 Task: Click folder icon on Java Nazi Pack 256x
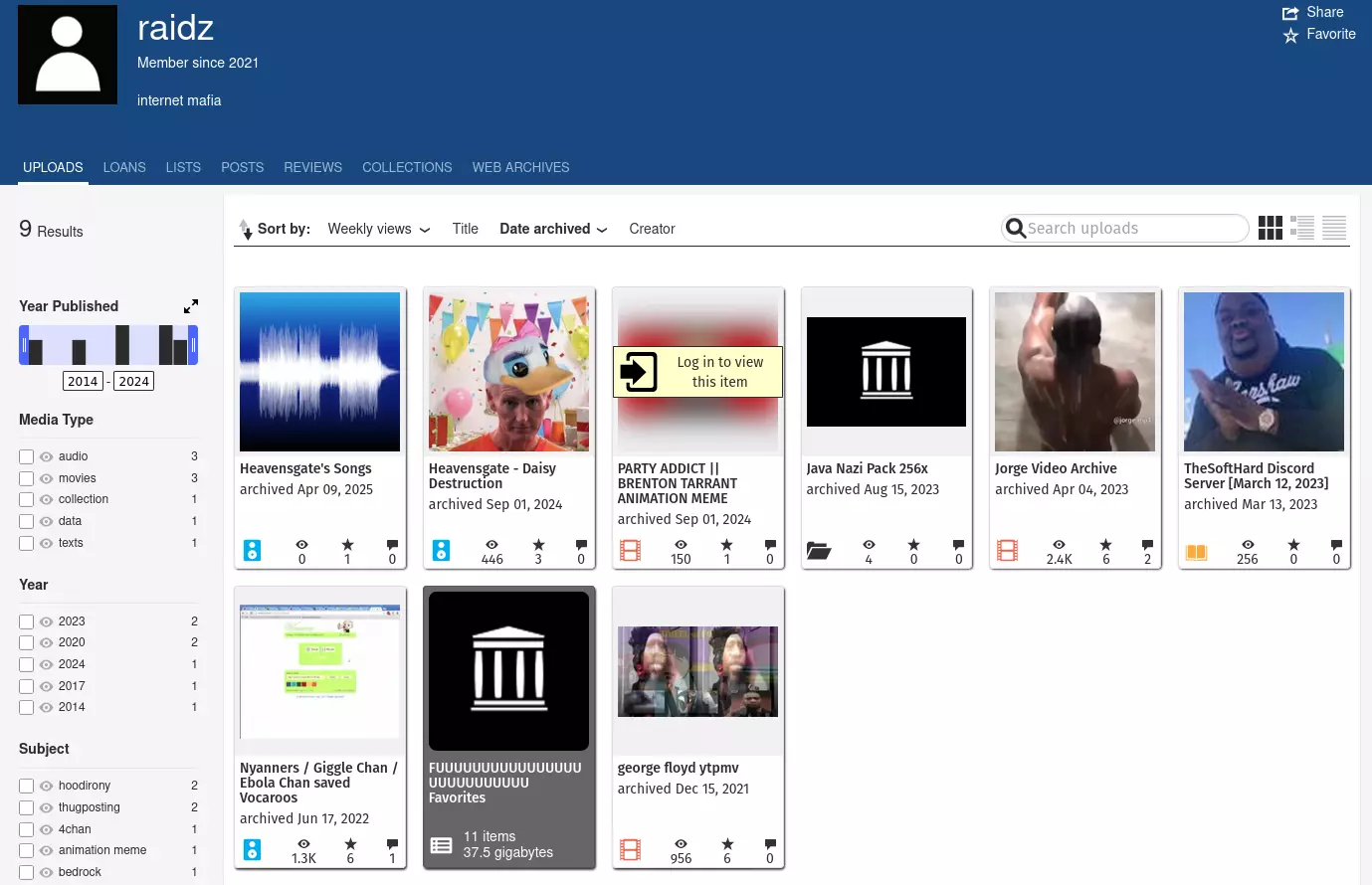tap(819, 550)
